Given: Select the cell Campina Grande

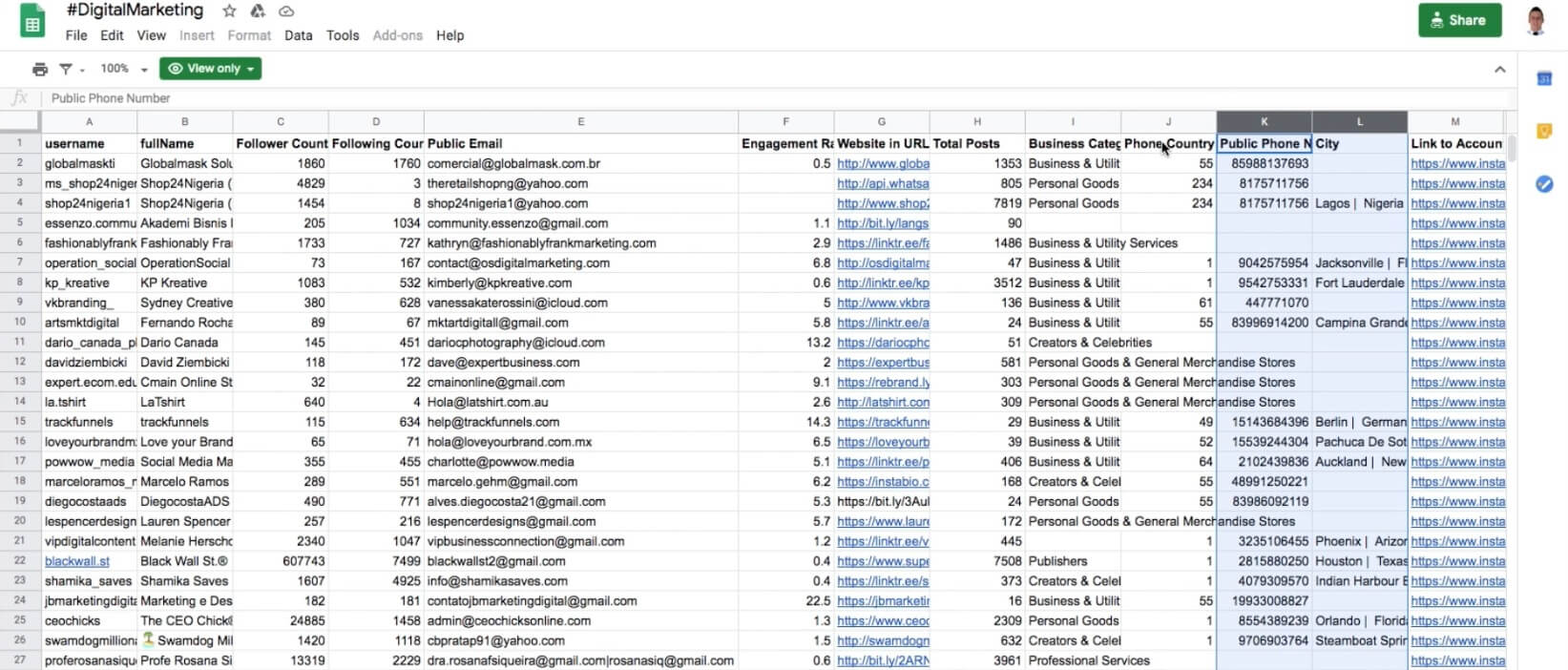Looking at the screenshot, I should (1359, 323).
